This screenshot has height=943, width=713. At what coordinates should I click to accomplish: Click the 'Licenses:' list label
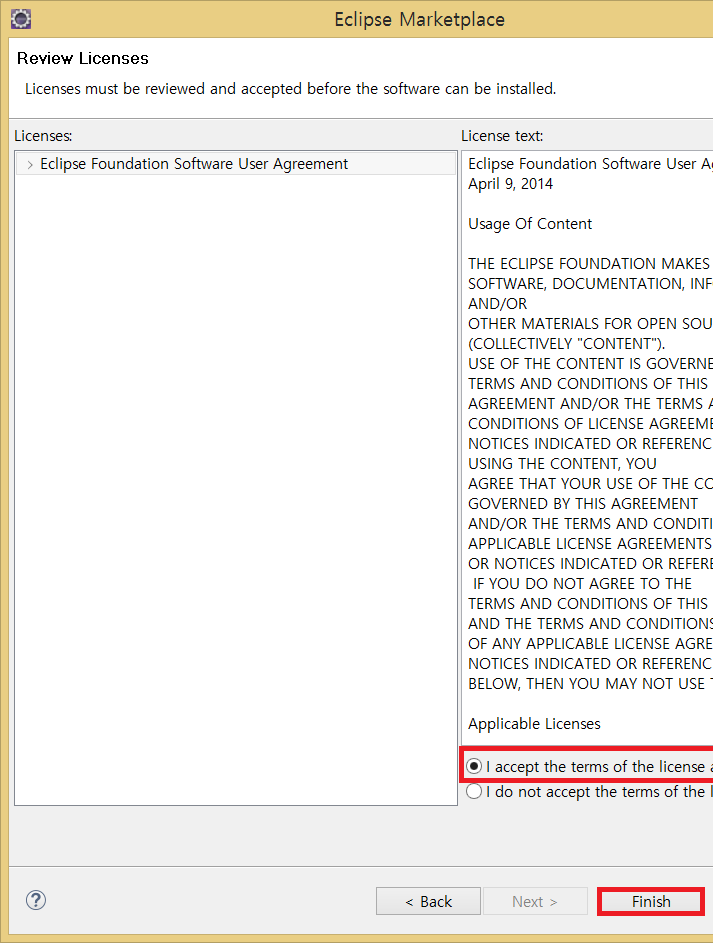click(43, 136)
